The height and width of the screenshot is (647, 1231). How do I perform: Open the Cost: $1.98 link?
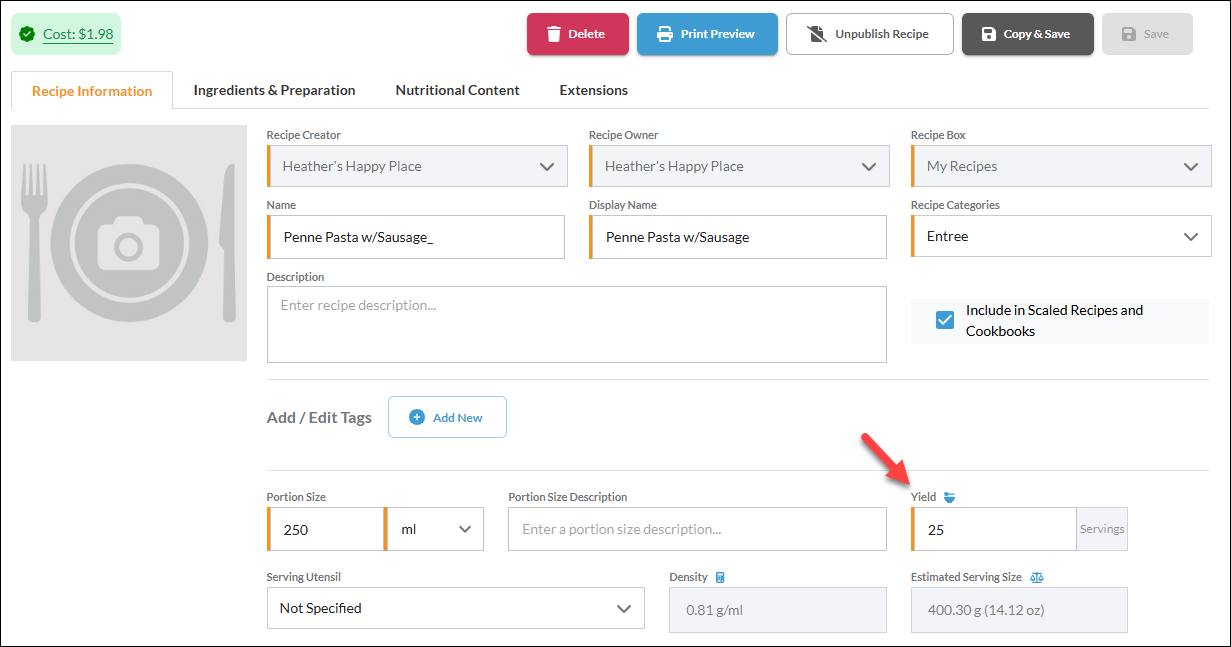(x=78, y=34)
